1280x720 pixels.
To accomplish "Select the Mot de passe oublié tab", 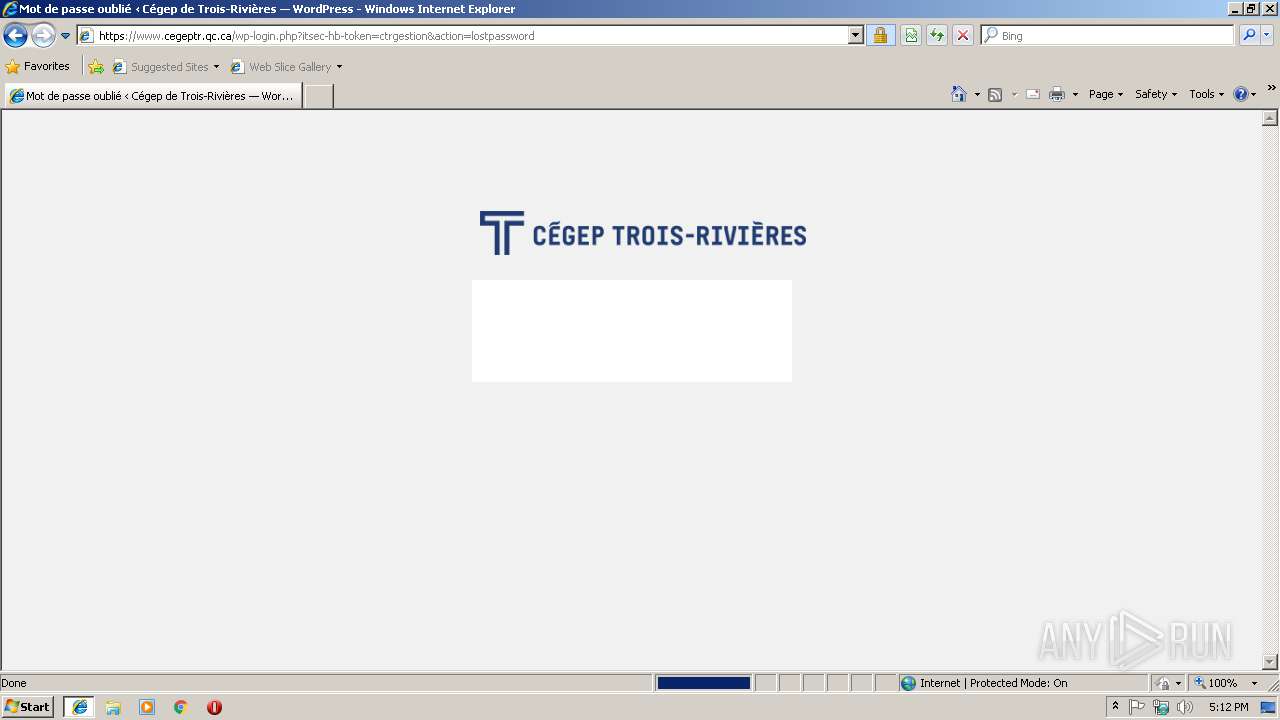I will tap(153, 96).
